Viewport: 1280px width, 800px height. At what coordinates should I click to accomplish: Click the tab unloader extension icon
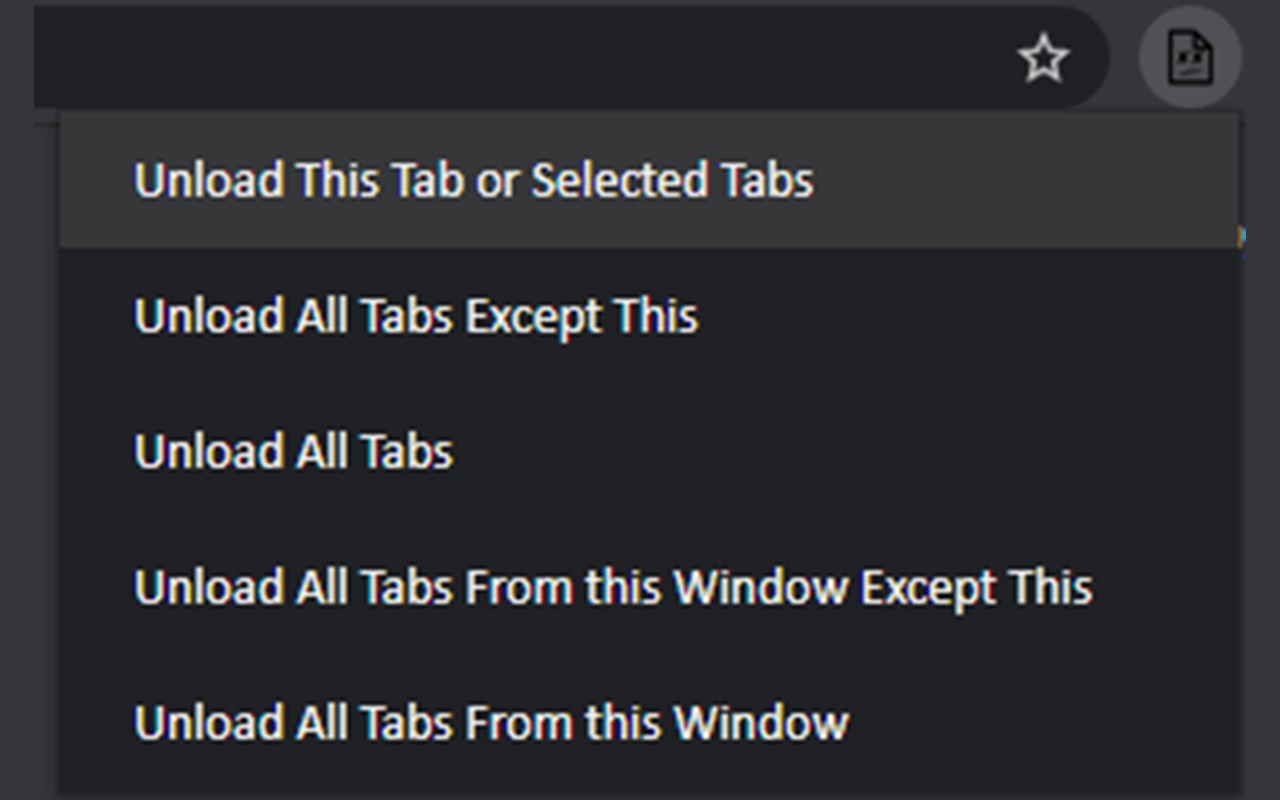(x=1190, y=58)
